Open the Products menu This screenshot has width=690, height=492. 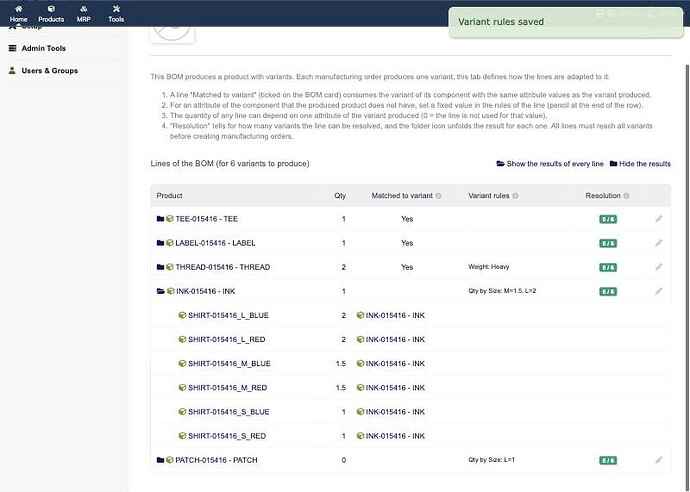(51, 14)
